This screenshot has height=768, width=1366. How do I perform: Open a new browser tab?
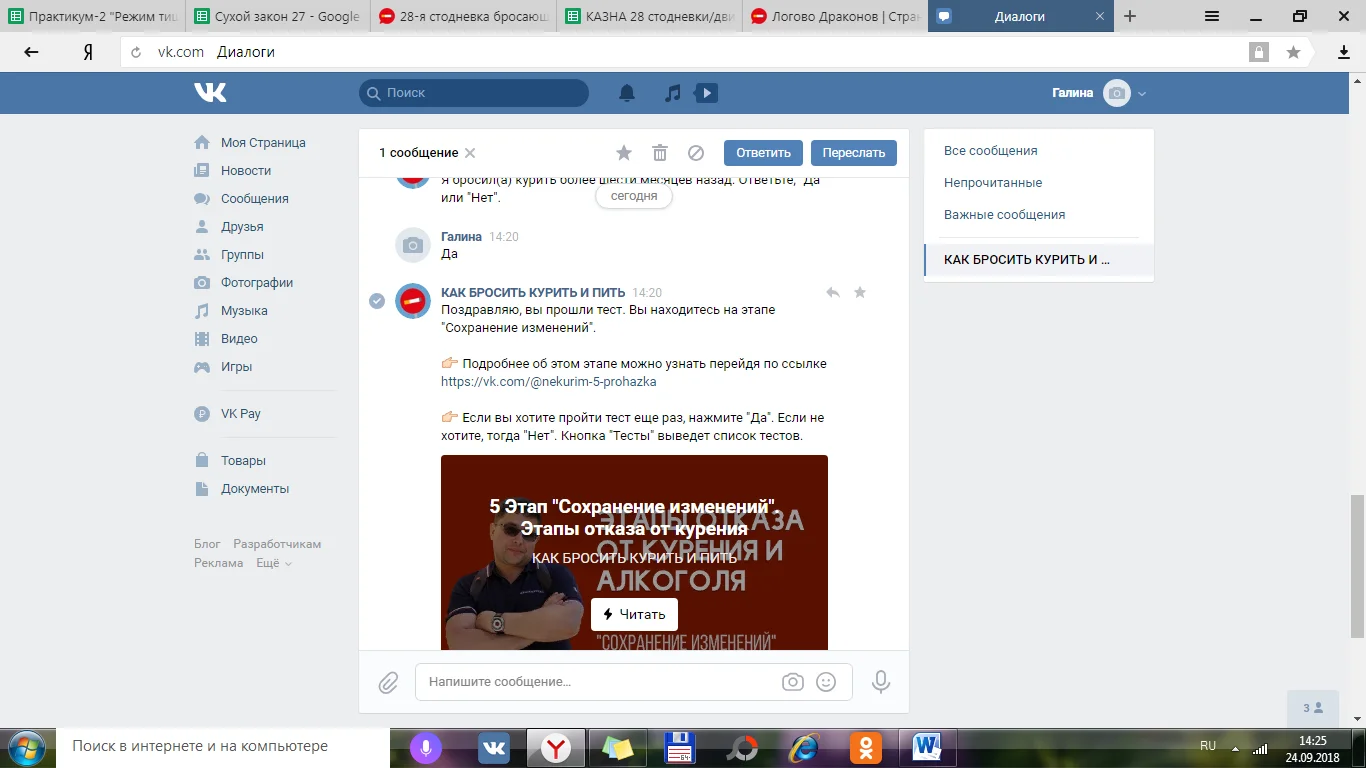click(1130, 16)
